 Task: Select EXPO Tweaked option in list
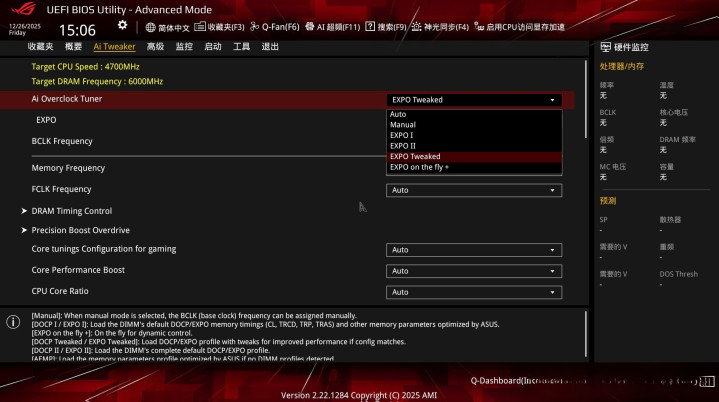(474, 156)
